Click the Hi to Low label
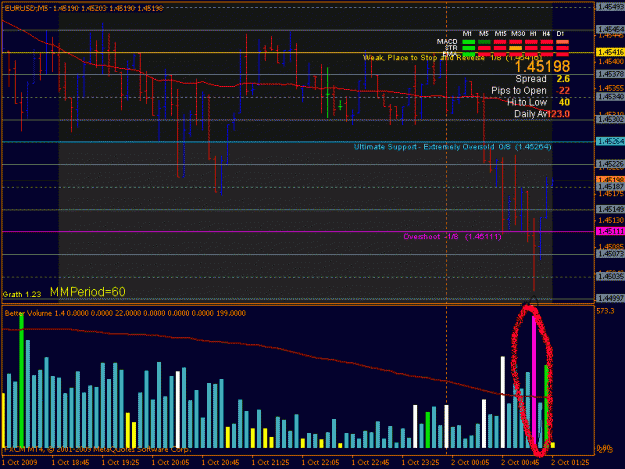The width and height of the screenshot is (625, 469). point(527,102)
